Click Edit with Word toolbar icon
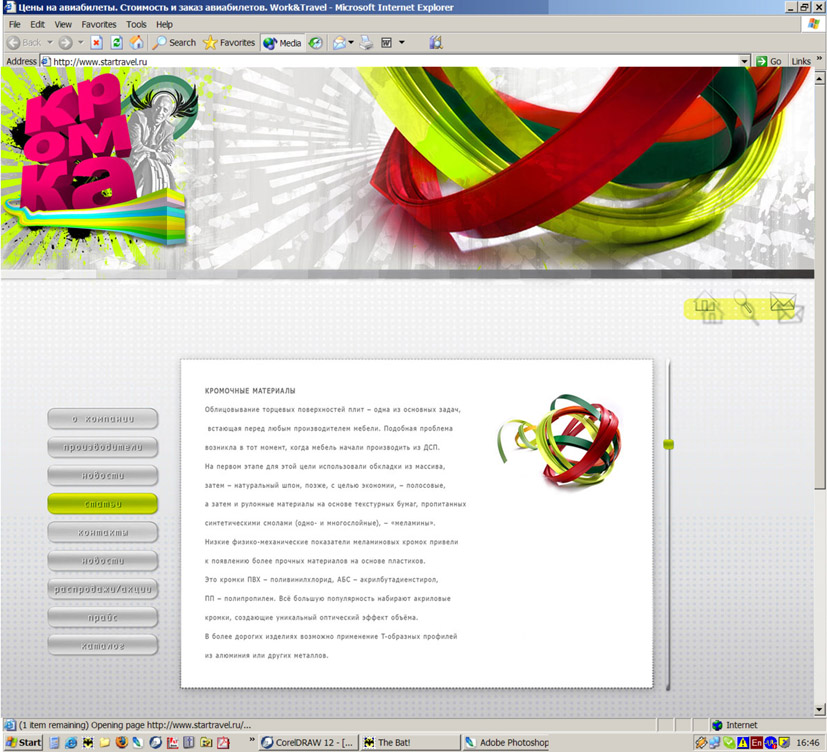This screenshot has width=827, height=752. coord(387,43)
